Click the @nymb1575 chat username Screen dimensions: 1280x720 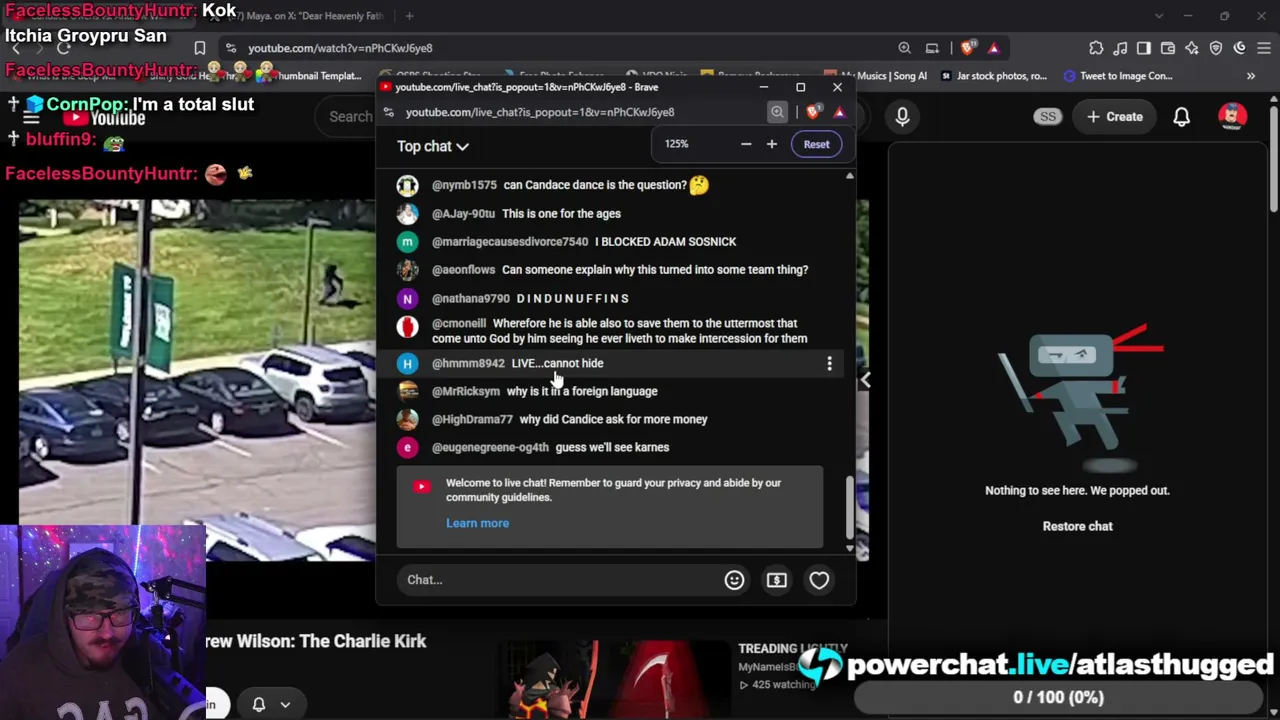click(x=464, y=185)
